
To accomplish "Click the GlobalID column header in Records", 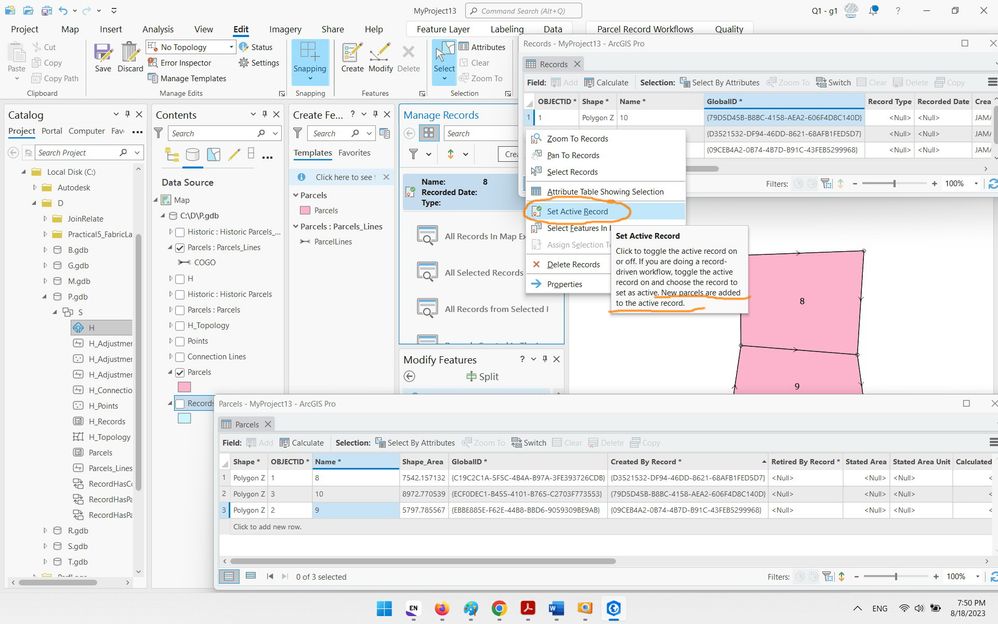I will coord(784,102).
